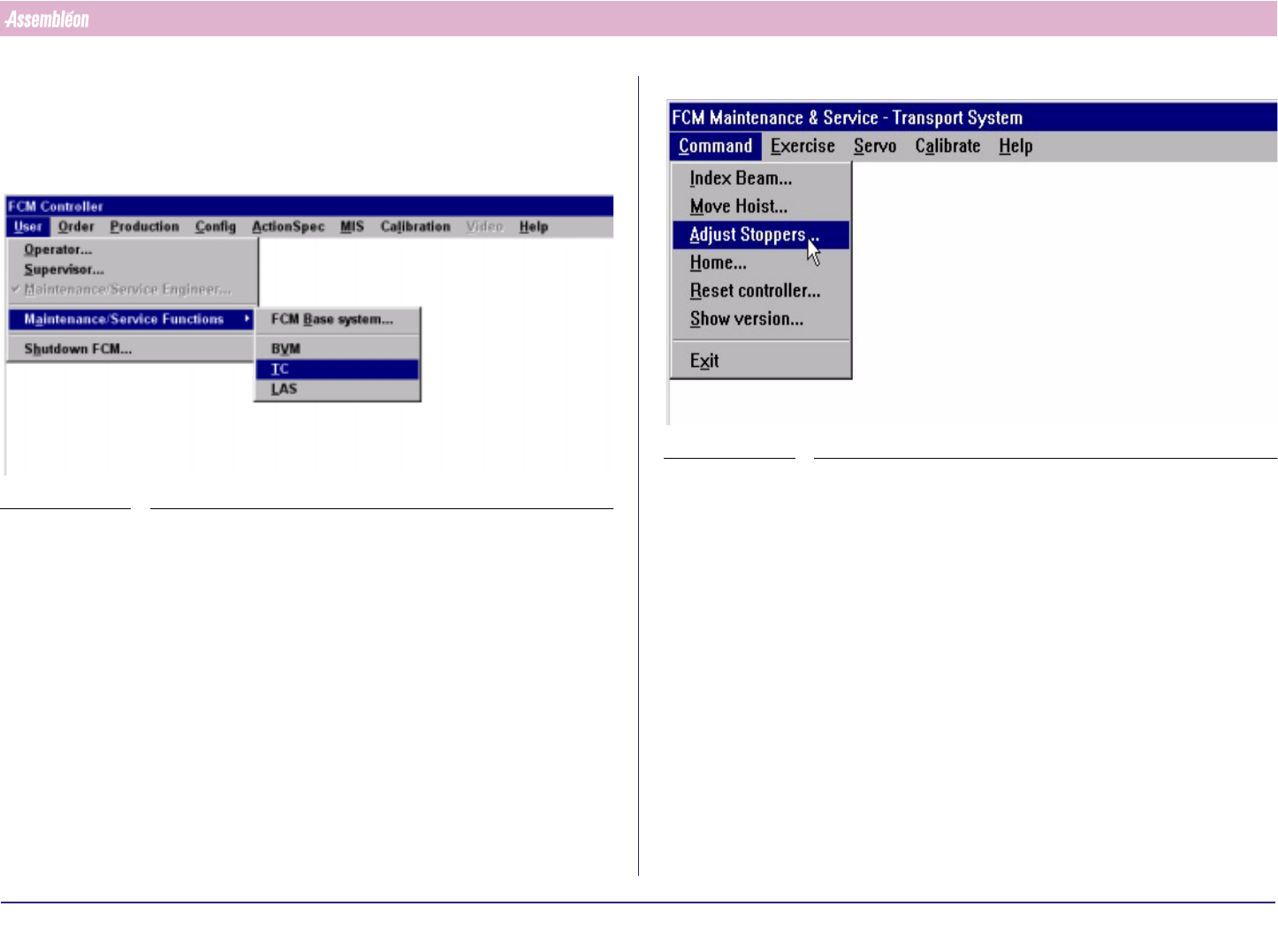The image size is (1278, 952).
Task: Open the Command menu in Transport System
Action: (x=715, y=147)
